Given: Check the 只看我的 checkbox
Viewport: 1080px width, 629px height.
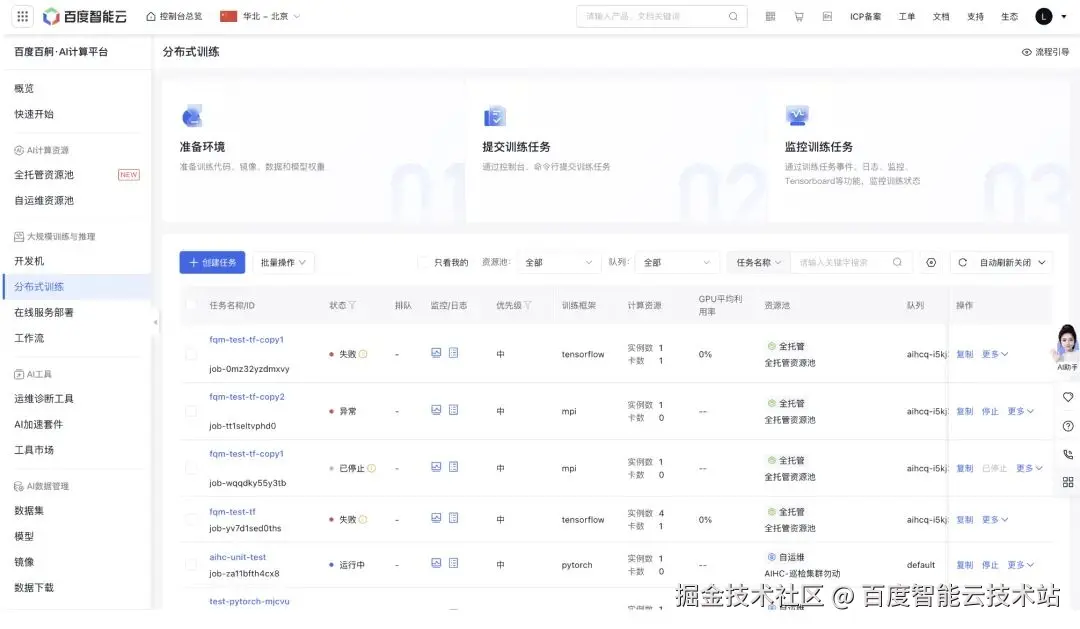Looking at the screenshot, I should (x=424, y=262).
